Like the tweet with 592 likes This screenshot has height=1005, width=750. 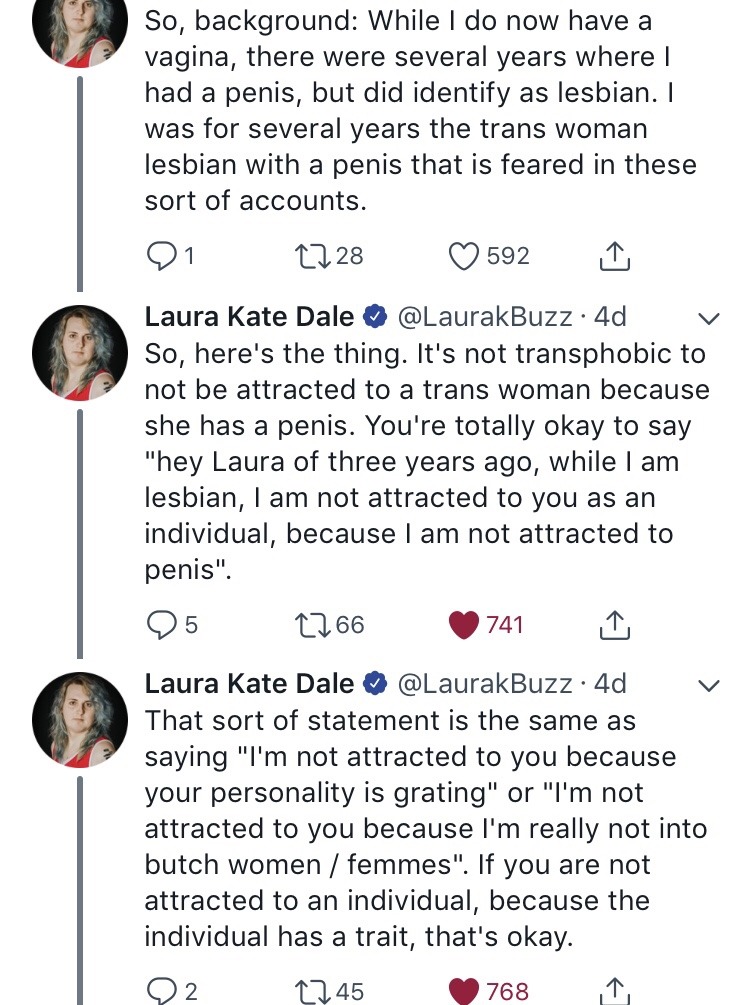point(462,257)
